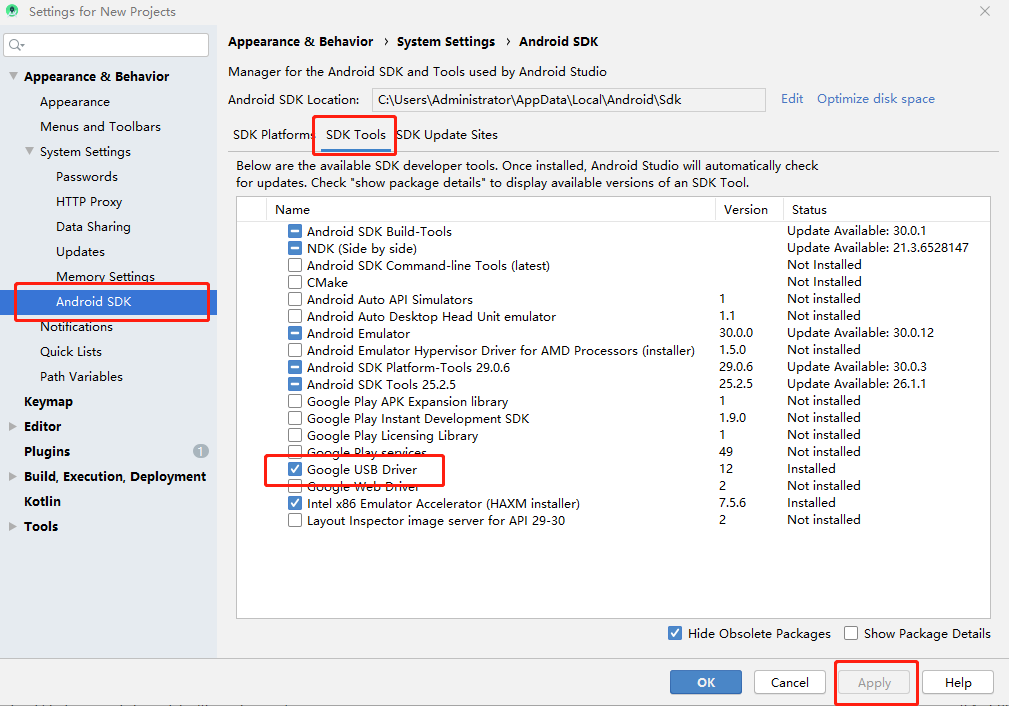This screenshot has width=1009, height=706.
Task: Enable Show Package Details checkbox
Action: click(851, 633)
